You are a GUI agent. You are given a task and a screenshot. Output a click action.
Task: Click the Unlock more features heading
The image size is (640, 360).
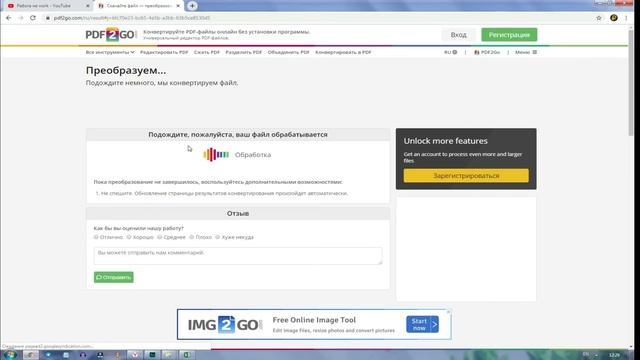tap(445, 141)
